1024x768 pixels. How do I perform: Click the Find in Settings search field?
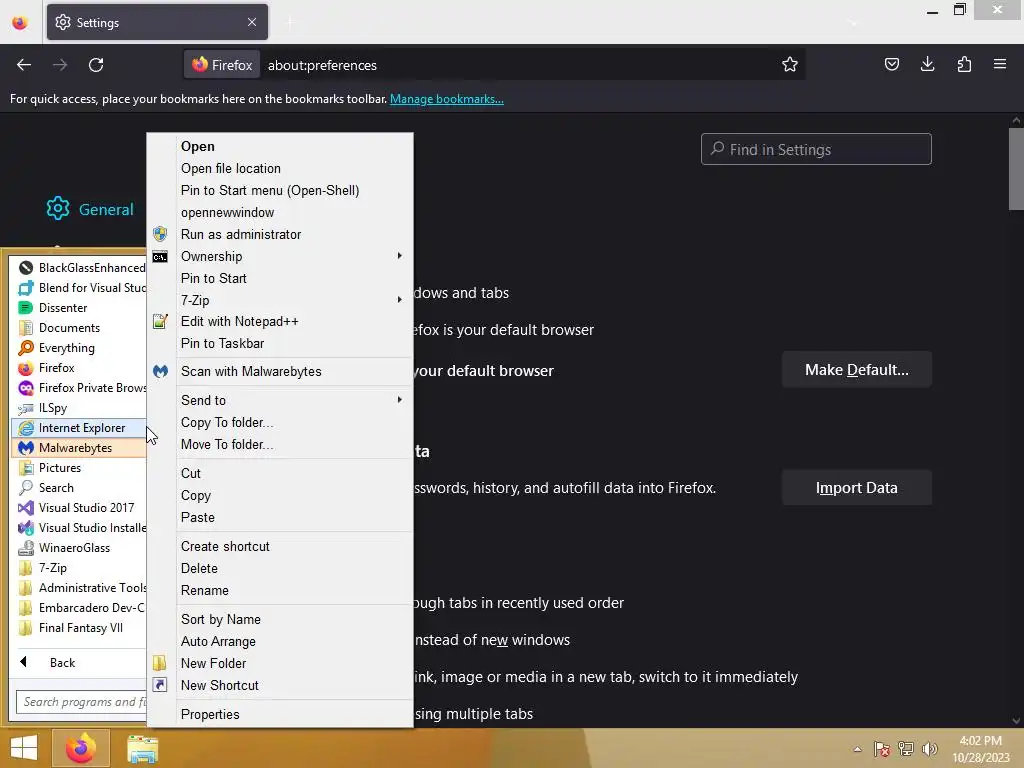coord(816,150)
